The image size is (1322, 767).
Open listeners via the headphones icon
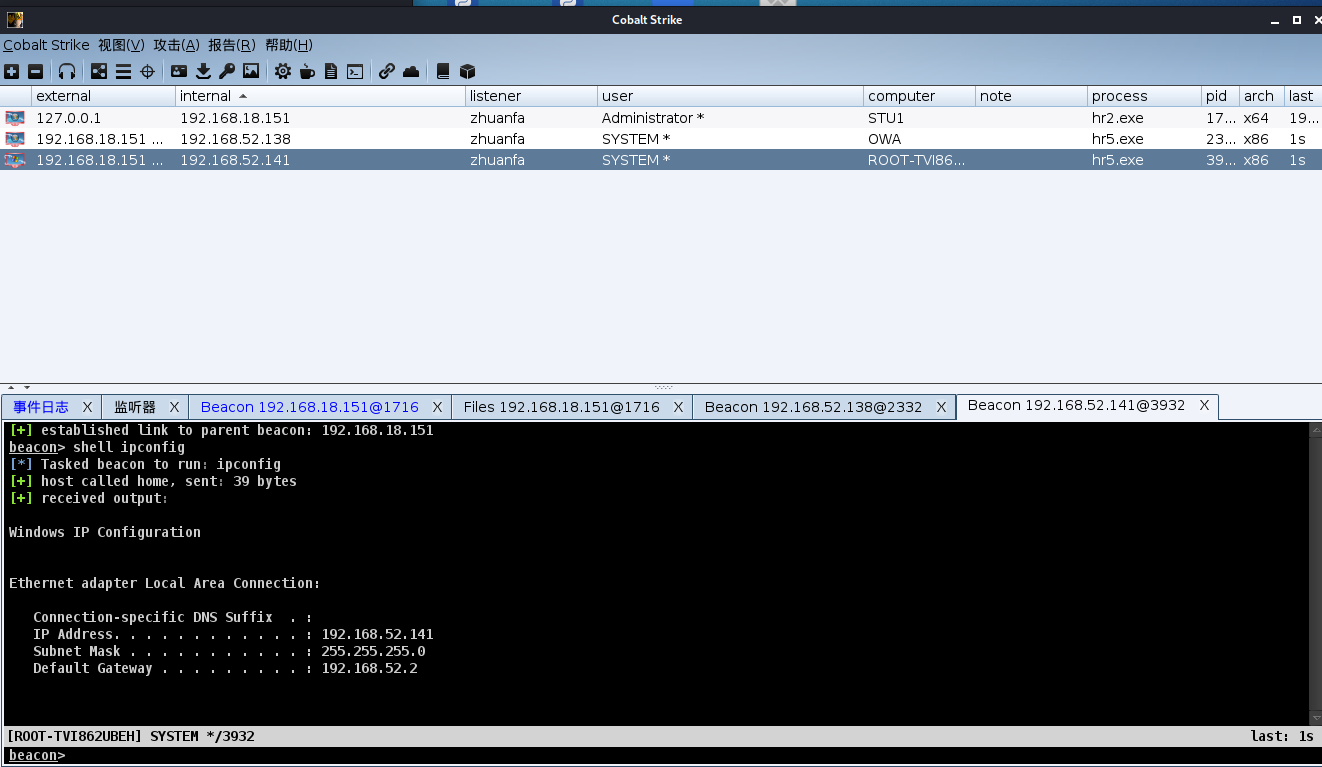(x=67, y=71)
